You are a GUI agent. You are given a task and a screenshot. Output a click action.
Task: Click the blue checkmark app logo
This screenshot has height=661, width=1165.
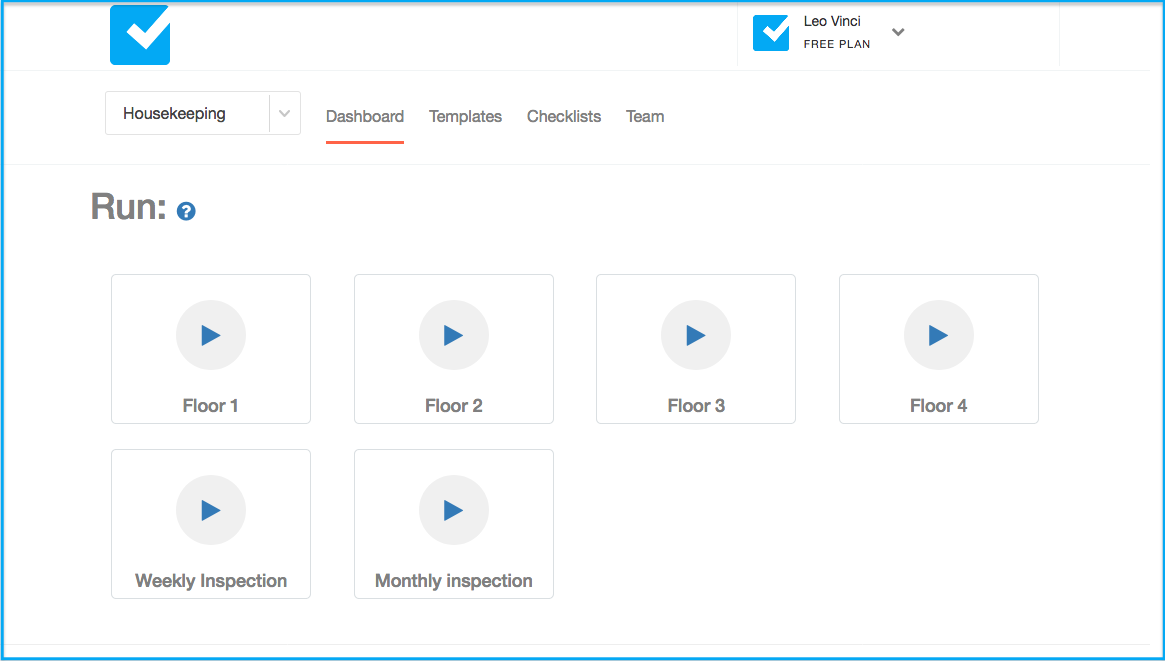[140, 35]
